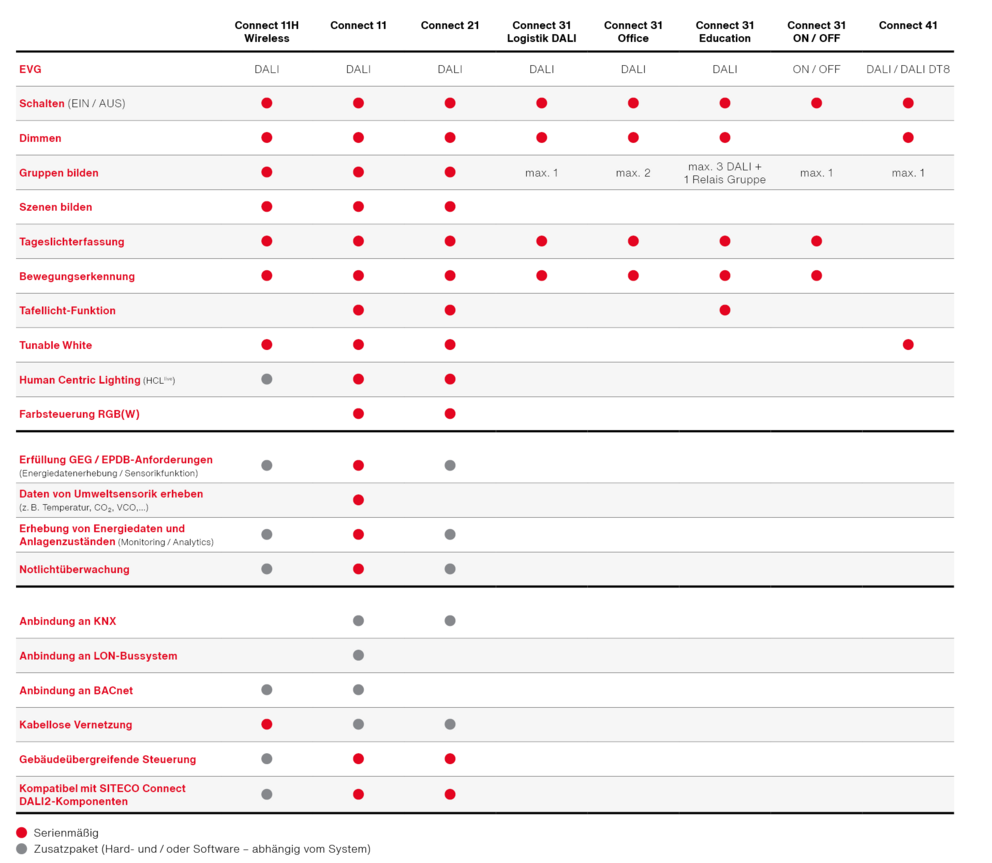Click Dimmen dot under DALI / DALI DT8 column

[908, 138]
